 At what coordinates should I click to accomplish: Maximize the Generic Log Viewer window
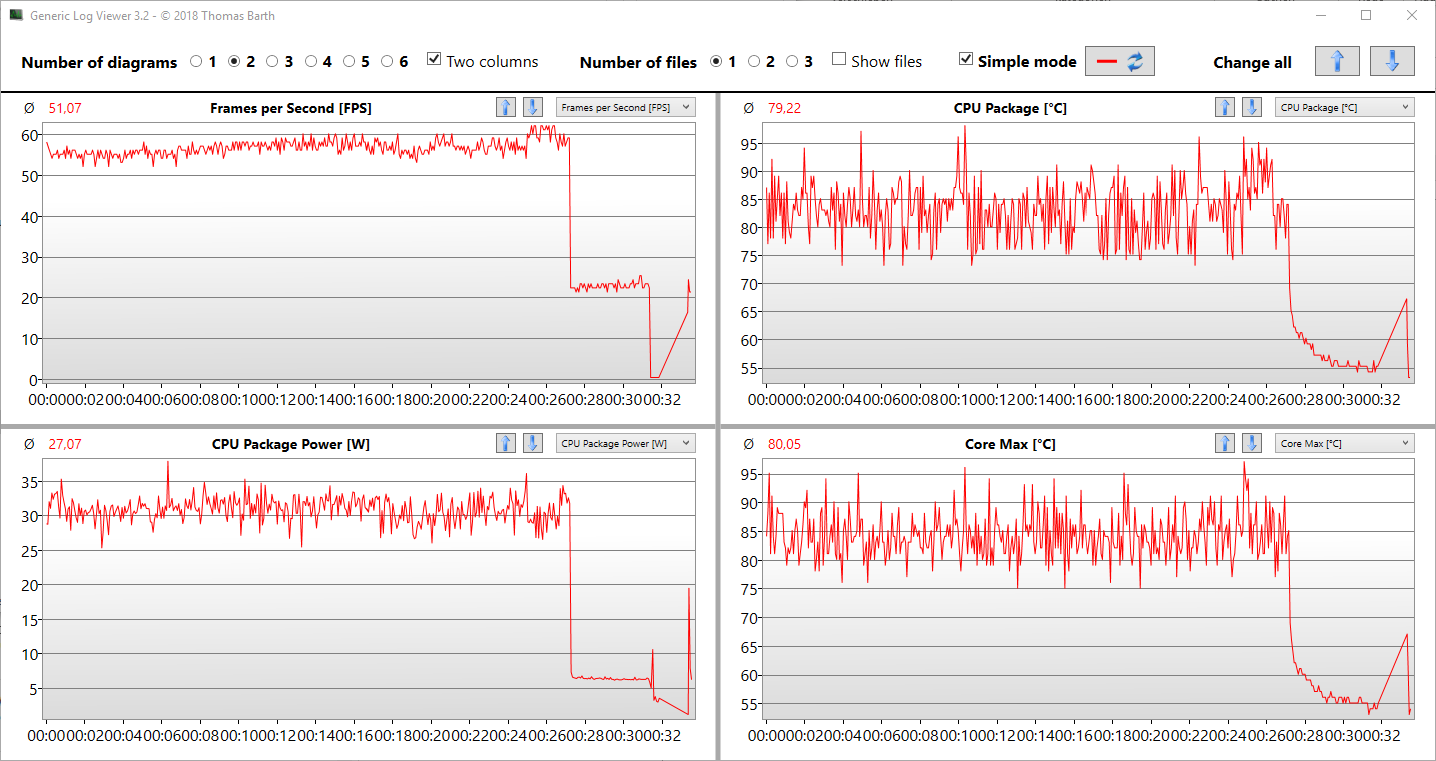pyautogui.click(x=1365, y=15)
